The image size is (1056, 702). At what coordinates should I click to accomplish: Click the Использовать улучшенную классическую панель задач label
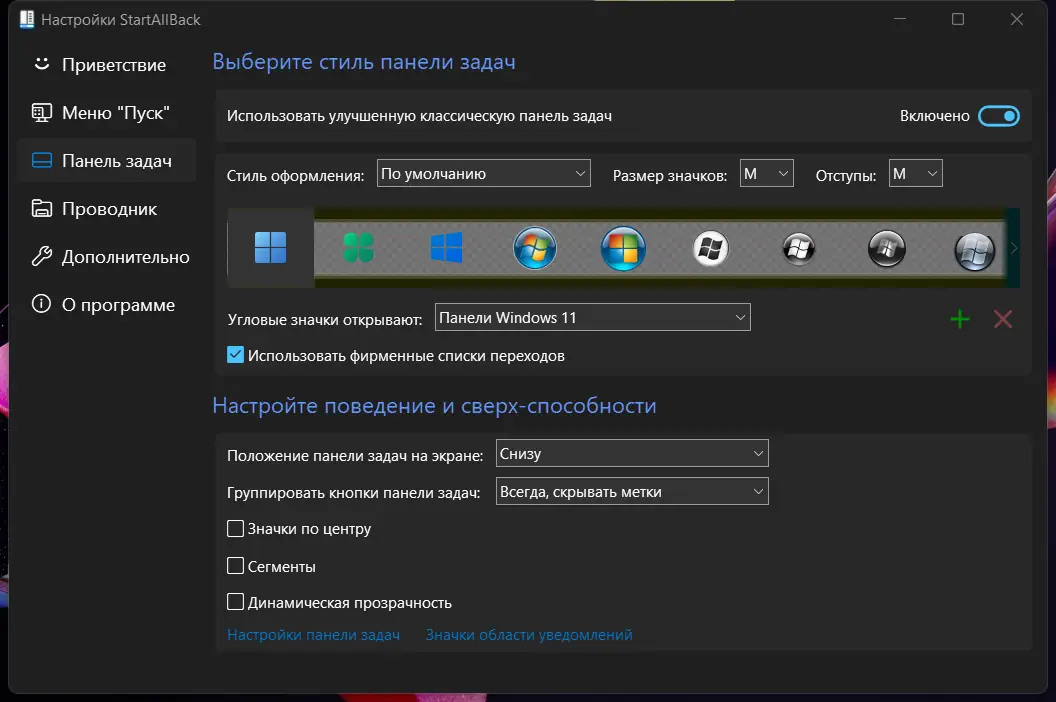pos(419,116)
